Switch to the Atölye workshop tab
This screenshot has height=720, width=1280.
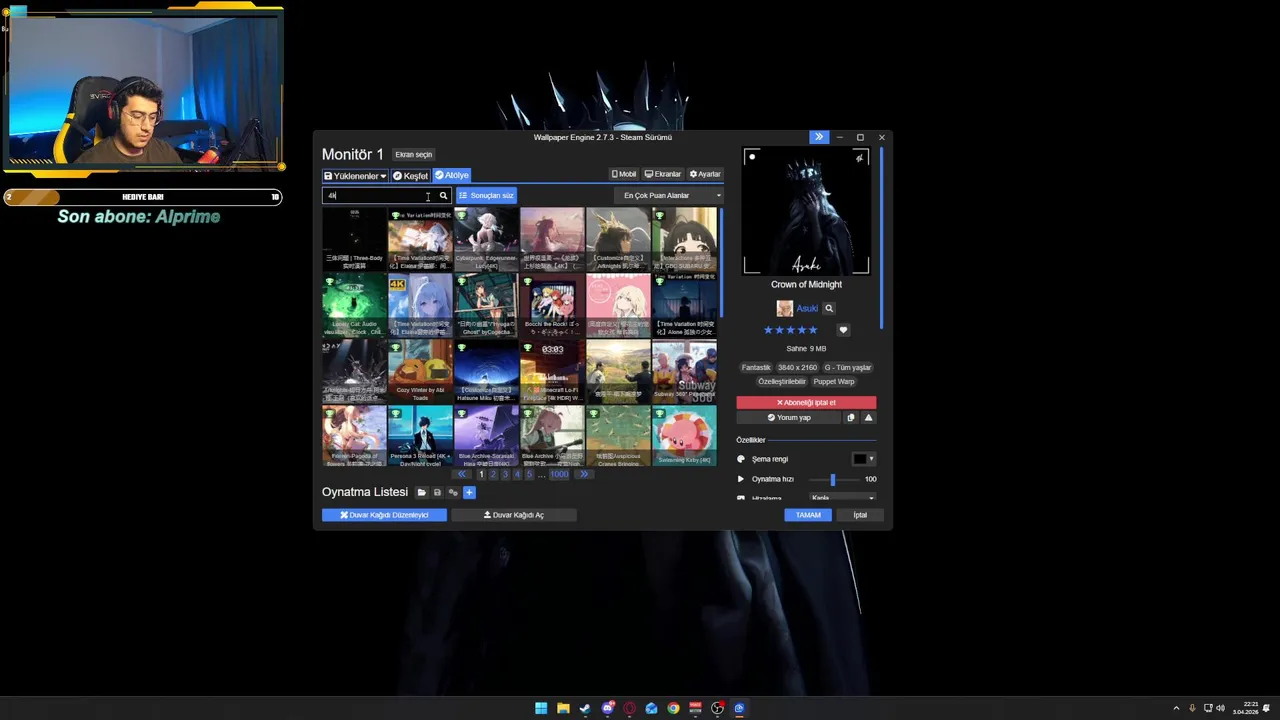pos(452,175)
